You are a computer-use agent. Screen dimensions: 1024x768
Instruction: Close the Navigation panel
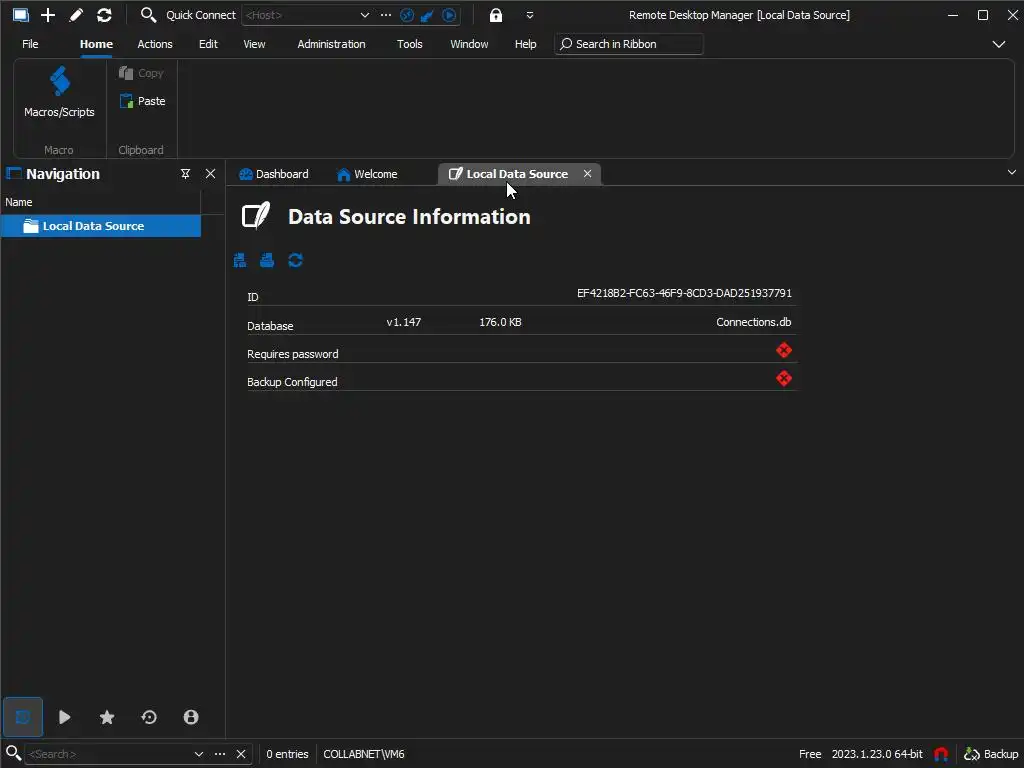coord(210,174)
